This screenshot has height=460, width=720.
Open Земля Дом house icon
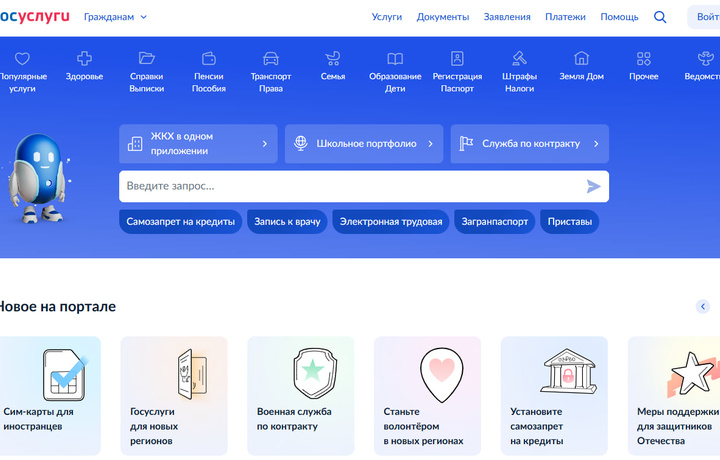coord(581,58)
